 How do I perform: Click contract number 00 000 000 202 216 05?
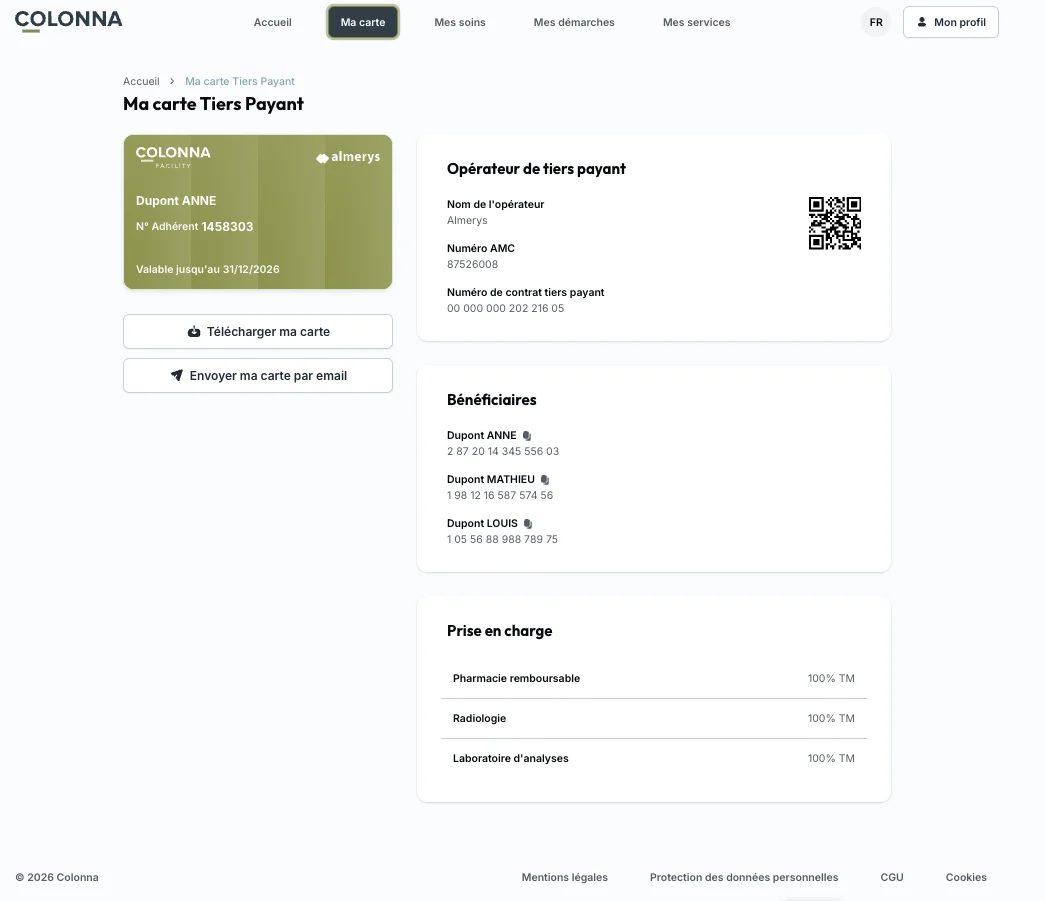pos(505,308)
